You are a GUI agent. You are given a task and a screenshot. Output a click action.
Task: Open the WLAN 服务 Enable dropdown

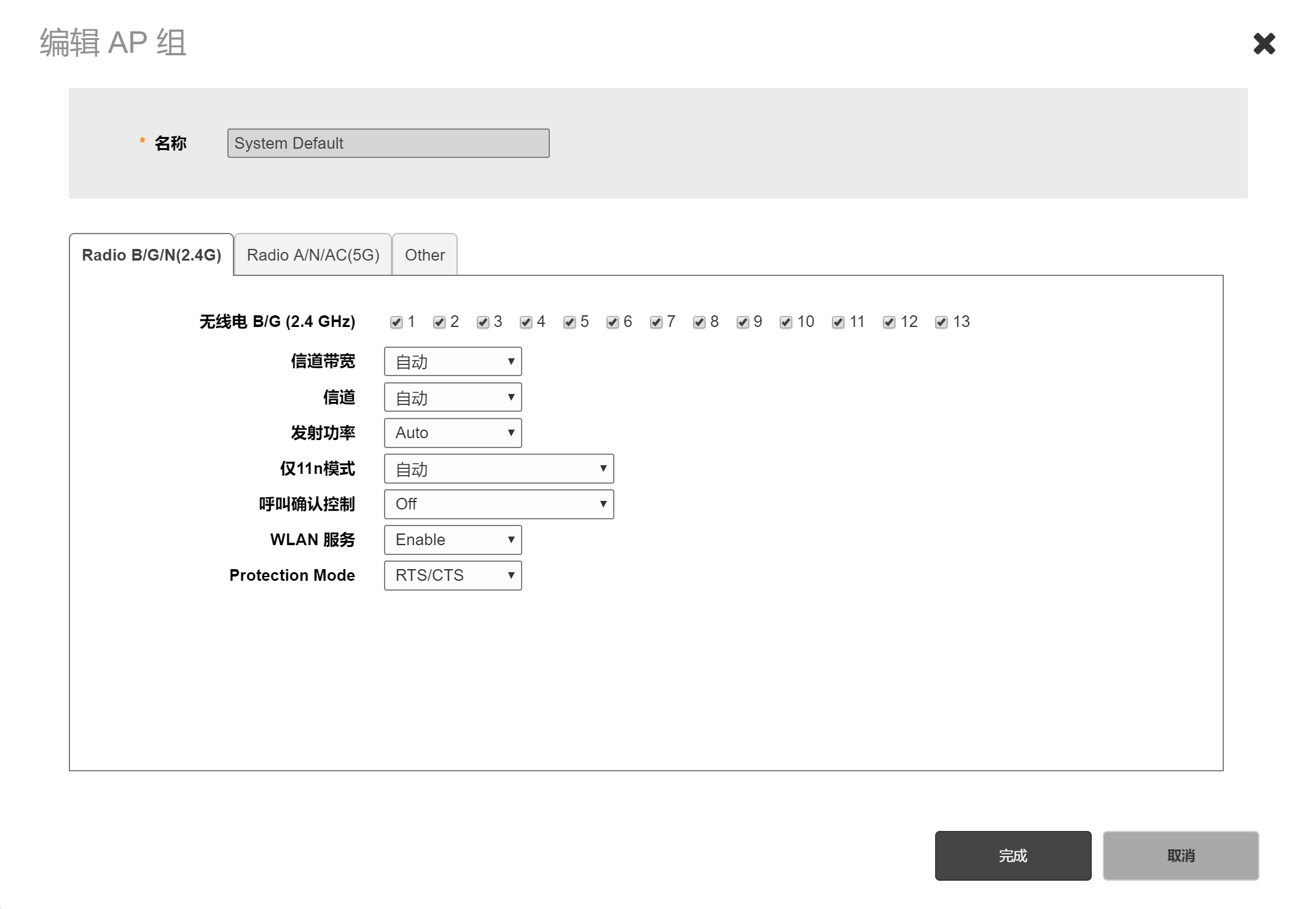point(453,540)
